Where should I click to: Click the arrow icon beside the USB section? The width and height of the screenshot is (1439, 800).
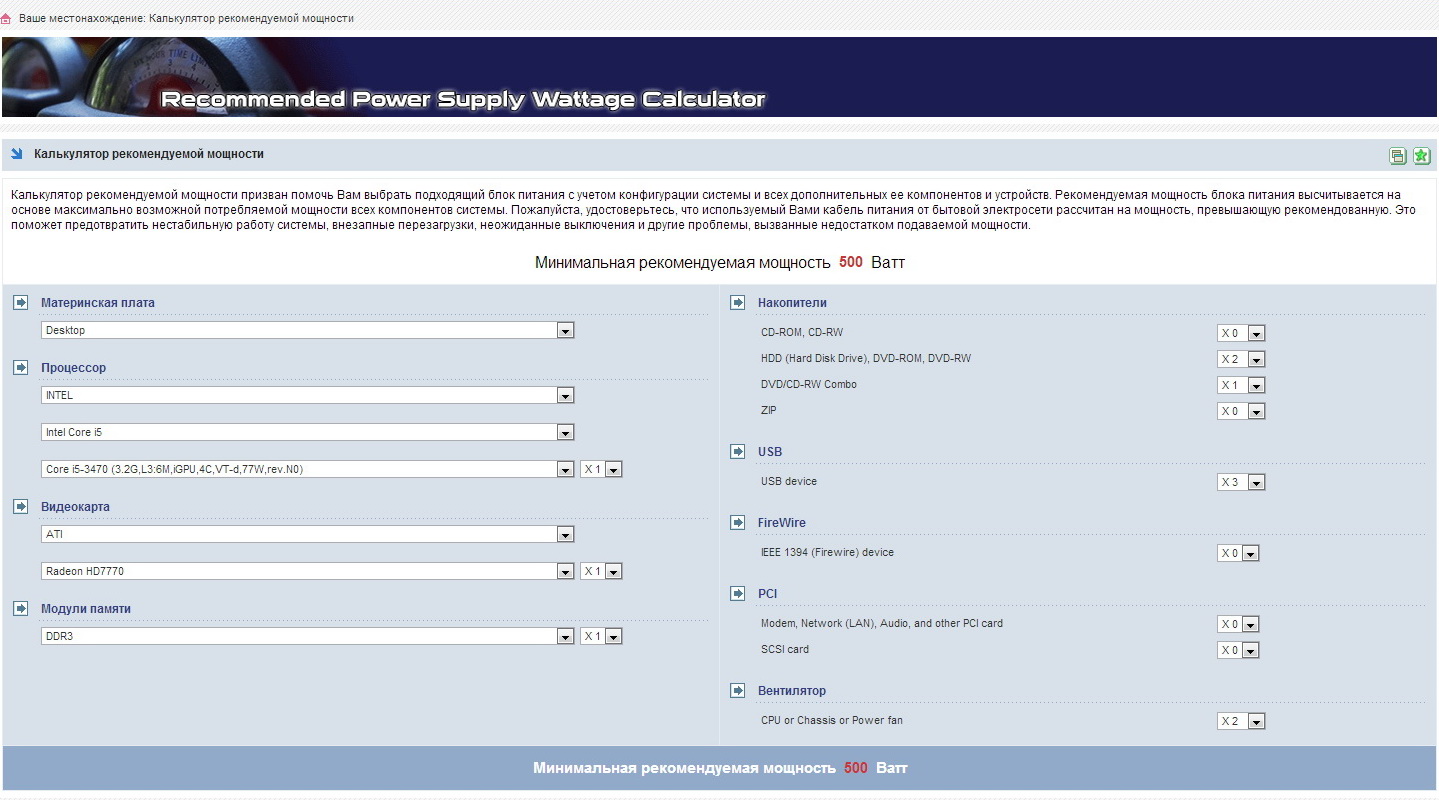(738, 451)
